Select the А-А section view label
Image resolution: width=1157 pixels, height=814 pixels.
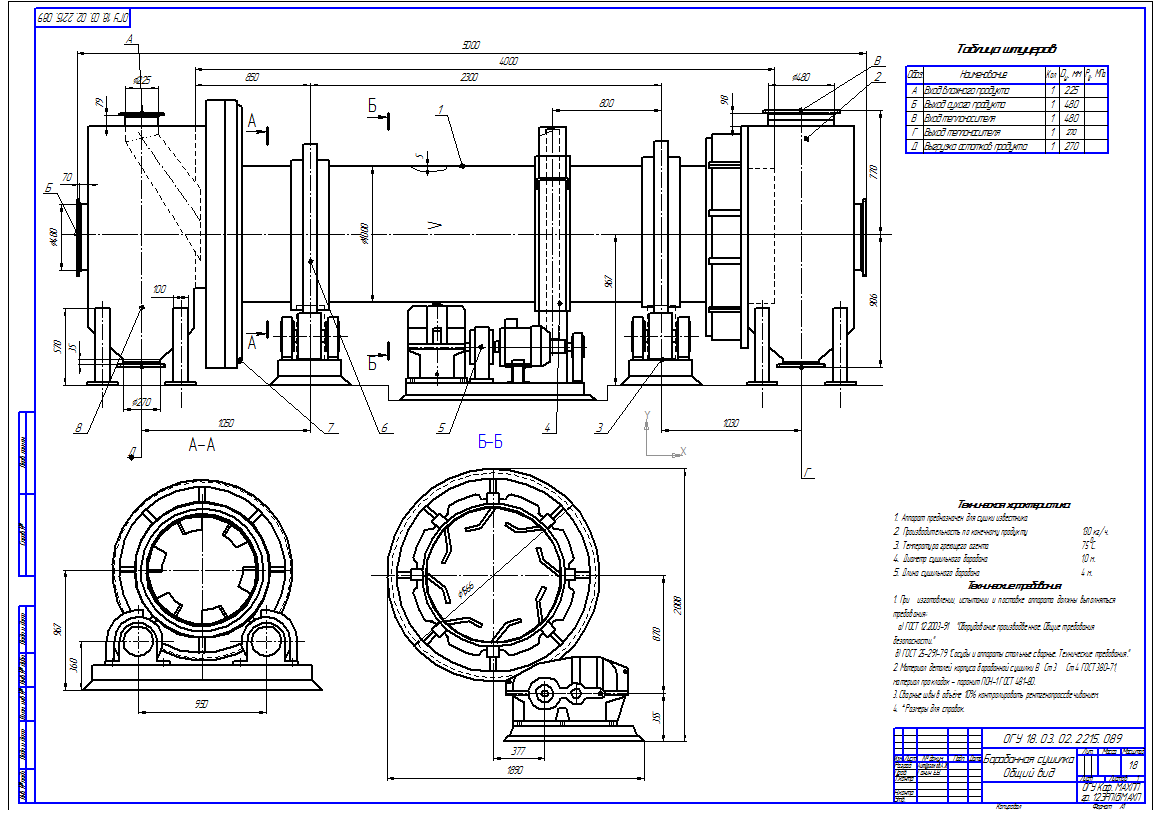[x=202, y=444]
